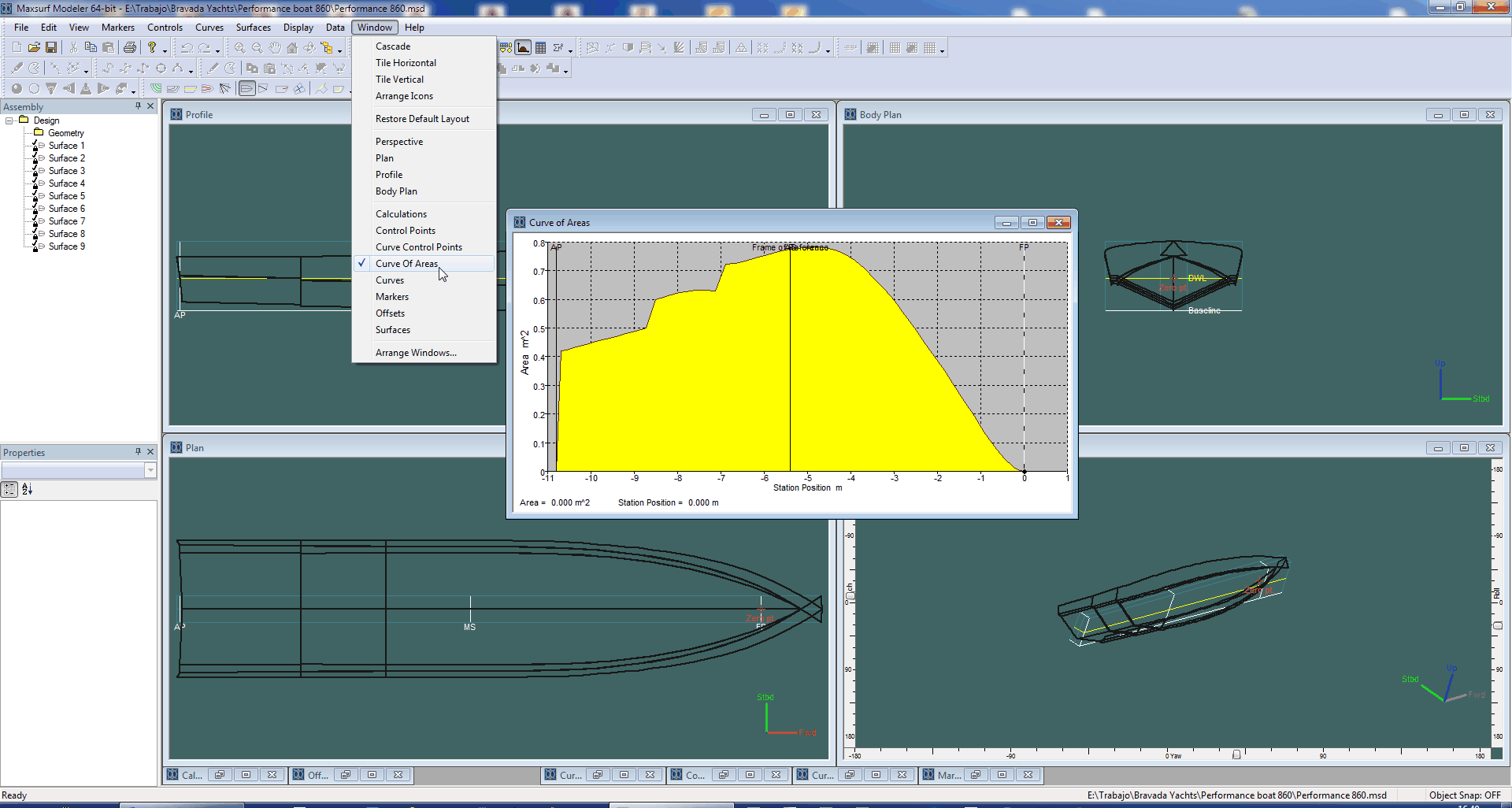The width and height of the screenshot is (1512, 808).
Task: Show sections with green contour lines icon
Action: click(x=156, y=89)
